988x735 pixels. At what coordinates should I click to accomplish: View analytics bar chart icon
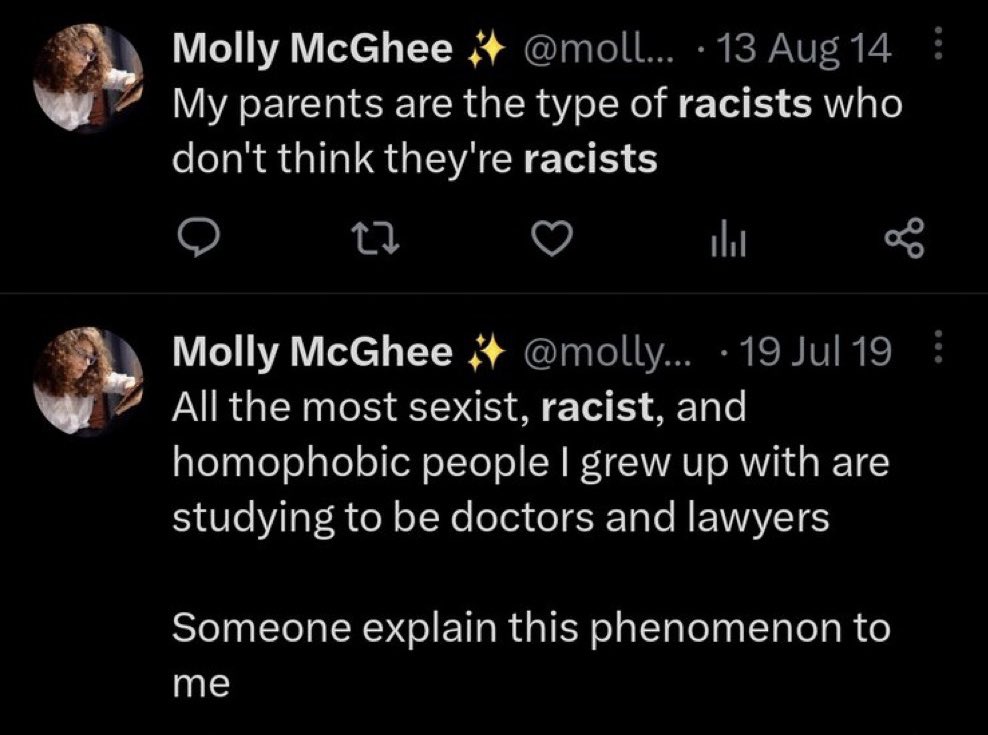tap(729, 239)
